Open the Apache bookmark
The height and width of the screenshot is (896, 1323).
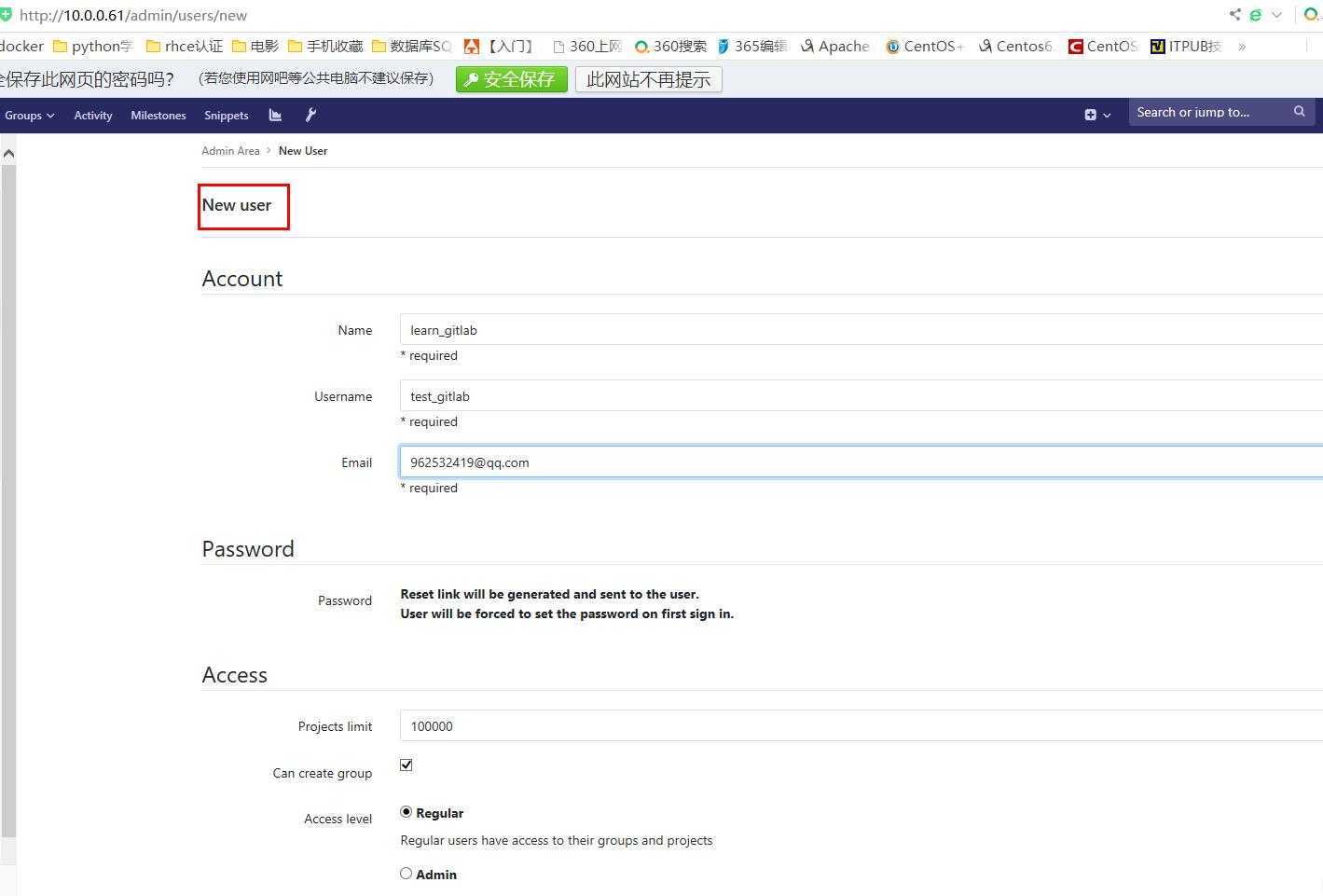(834, 46)
